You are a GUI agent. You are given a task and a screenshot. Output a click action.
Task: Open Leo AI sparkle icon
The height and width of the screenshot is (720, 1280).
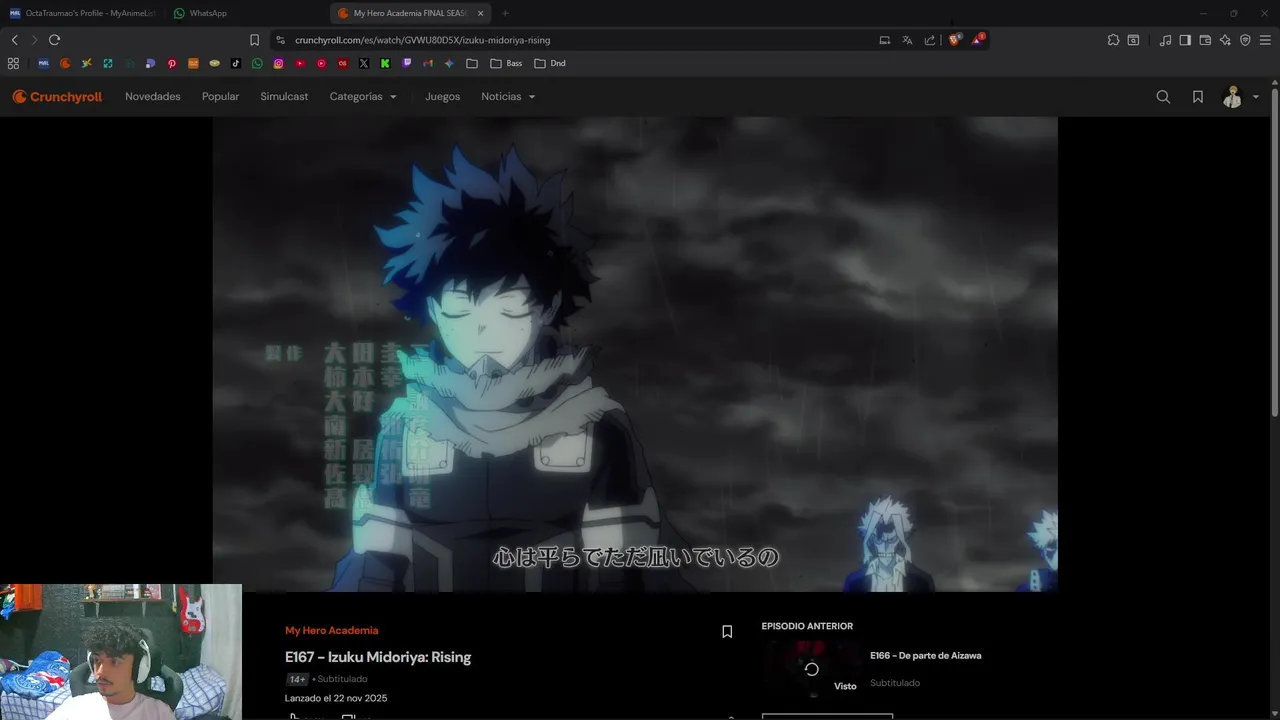1225,40
